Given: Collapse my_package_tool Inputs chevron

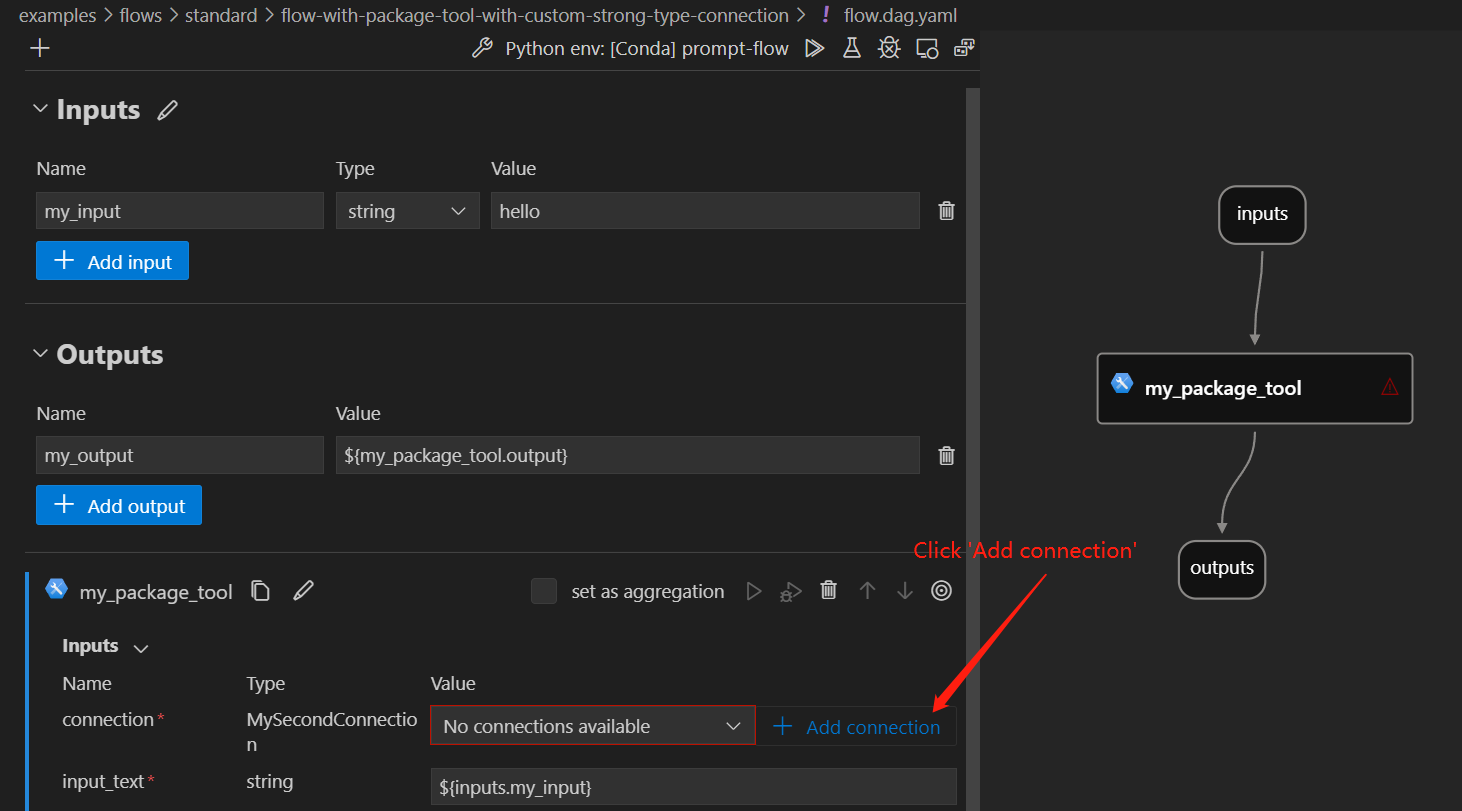Looking at the screenshot, I should click(141, 648).
